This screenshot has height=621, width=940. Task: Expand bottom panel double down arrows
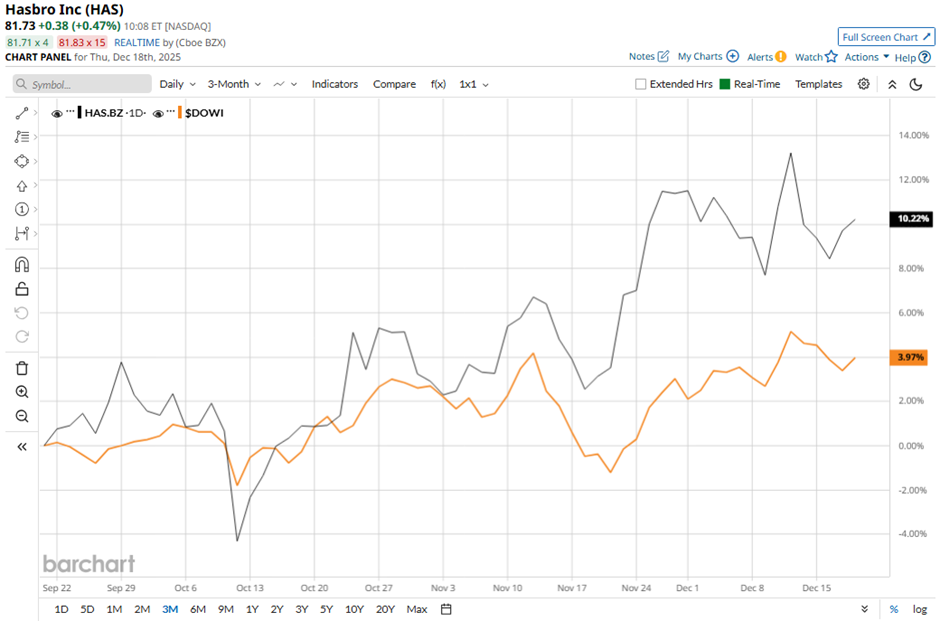[864, 609]
